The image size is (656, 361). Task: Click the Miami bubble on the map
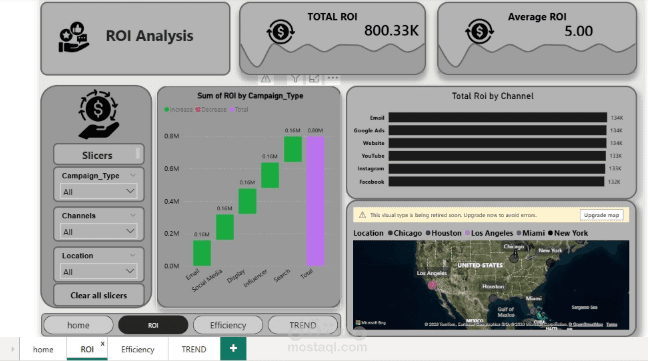tap(533, 311)
